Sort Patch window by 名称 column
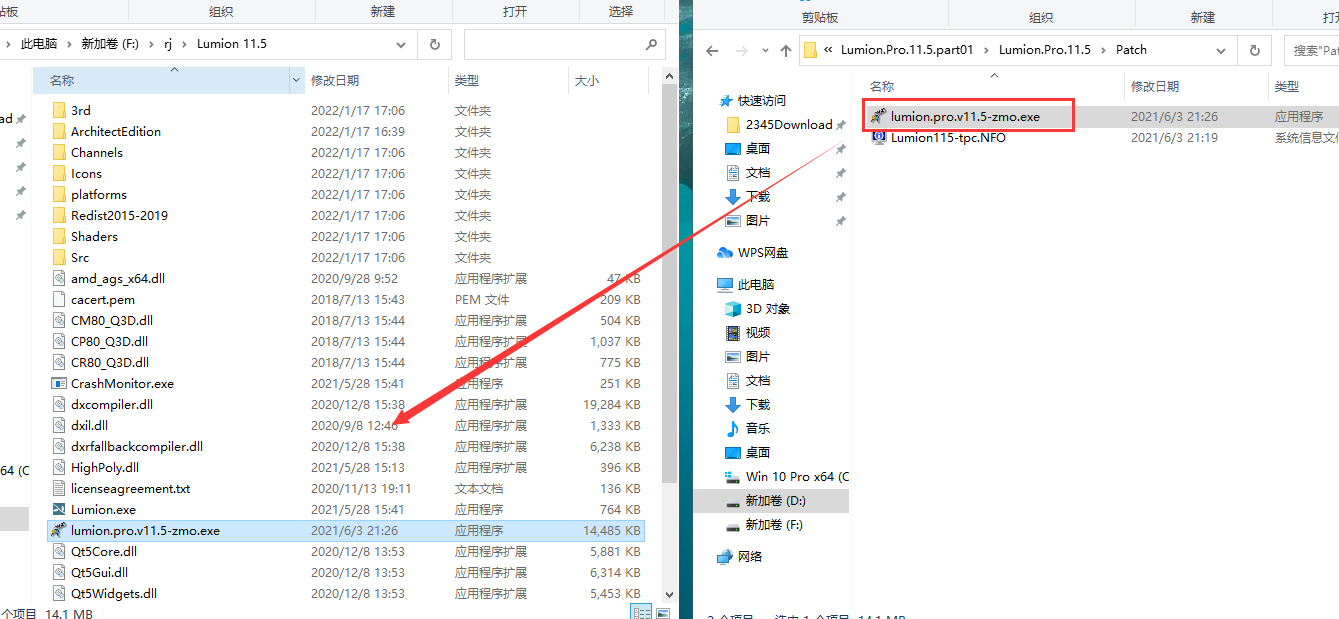This screenshot has height=619, width=1339. 882,87
